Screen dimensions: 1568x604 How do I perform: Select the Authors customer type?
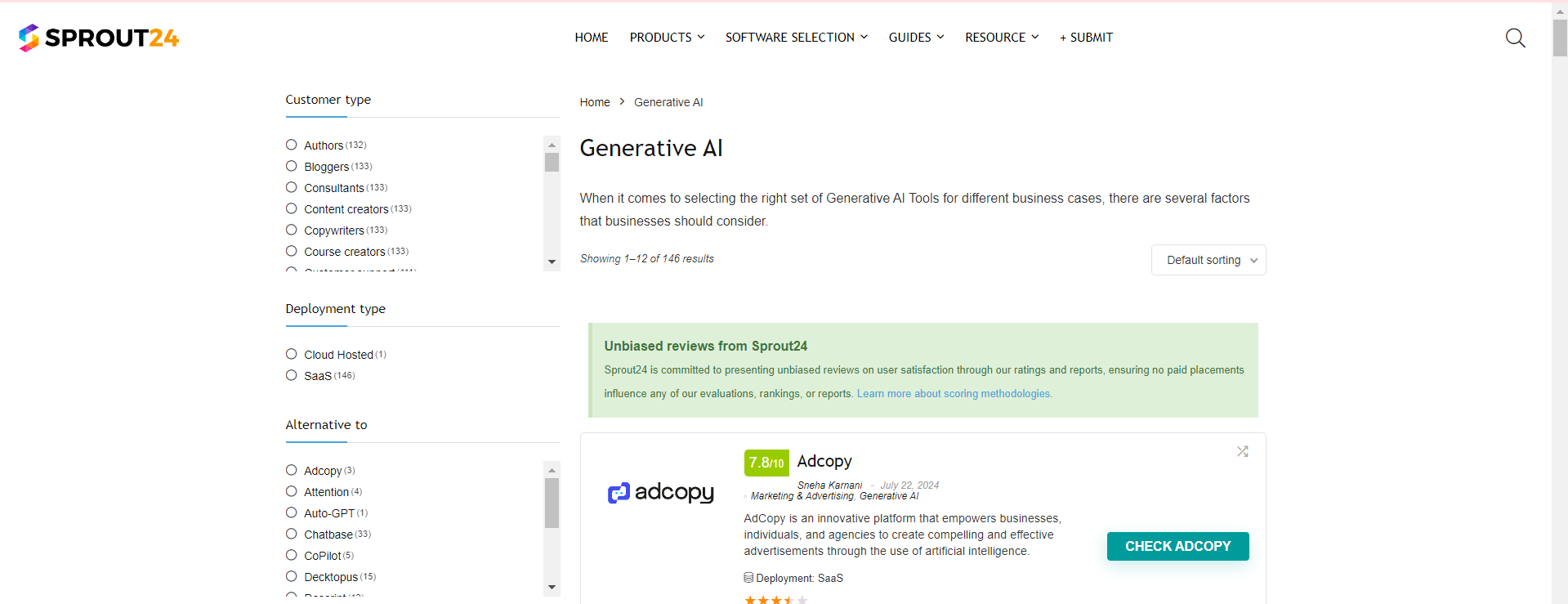[292, 145]
